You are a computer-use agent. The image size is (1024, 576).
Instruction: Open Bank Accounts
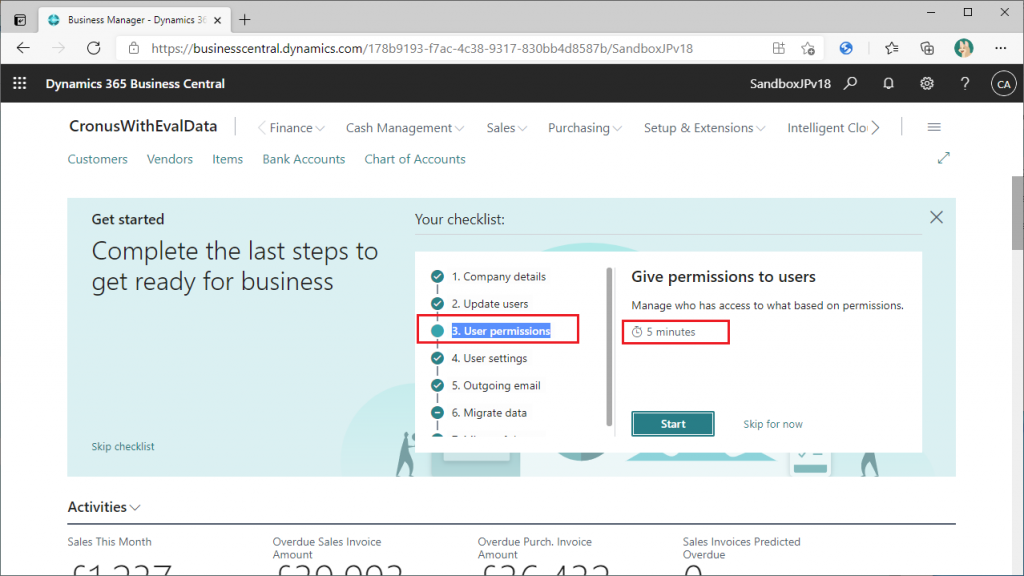pos(304,159)
